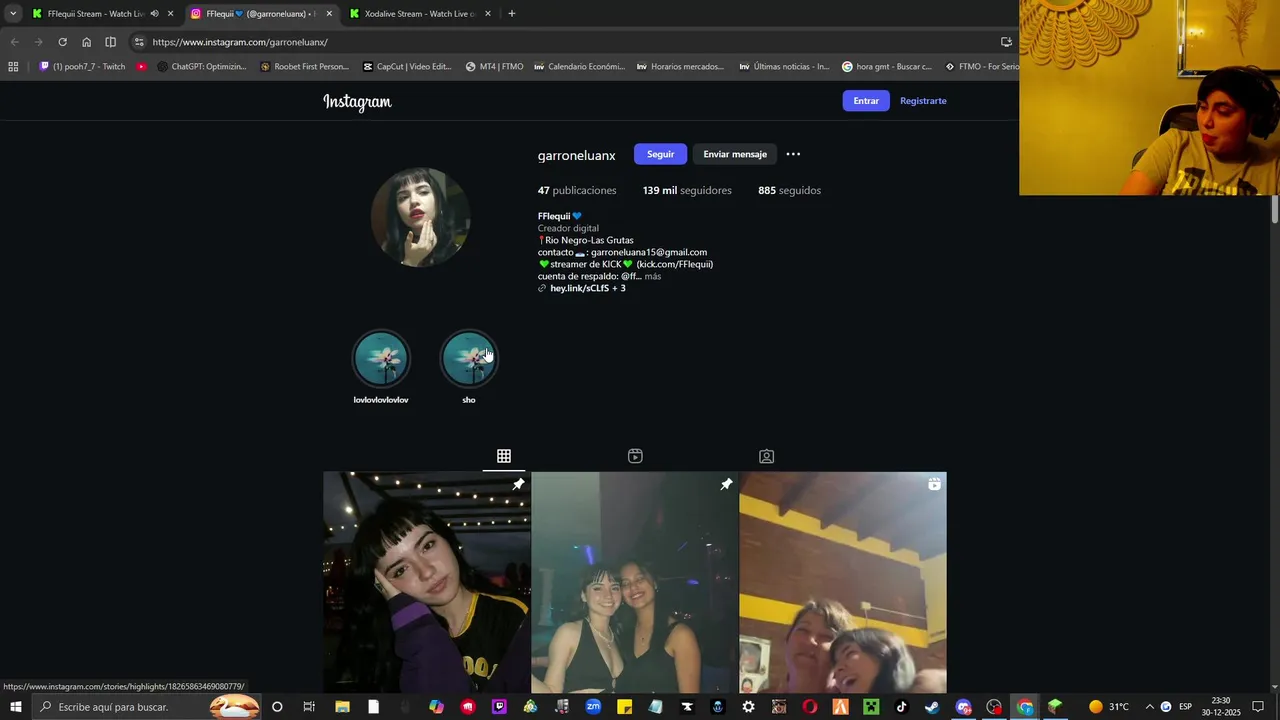Click the taskbar search box

146,707
